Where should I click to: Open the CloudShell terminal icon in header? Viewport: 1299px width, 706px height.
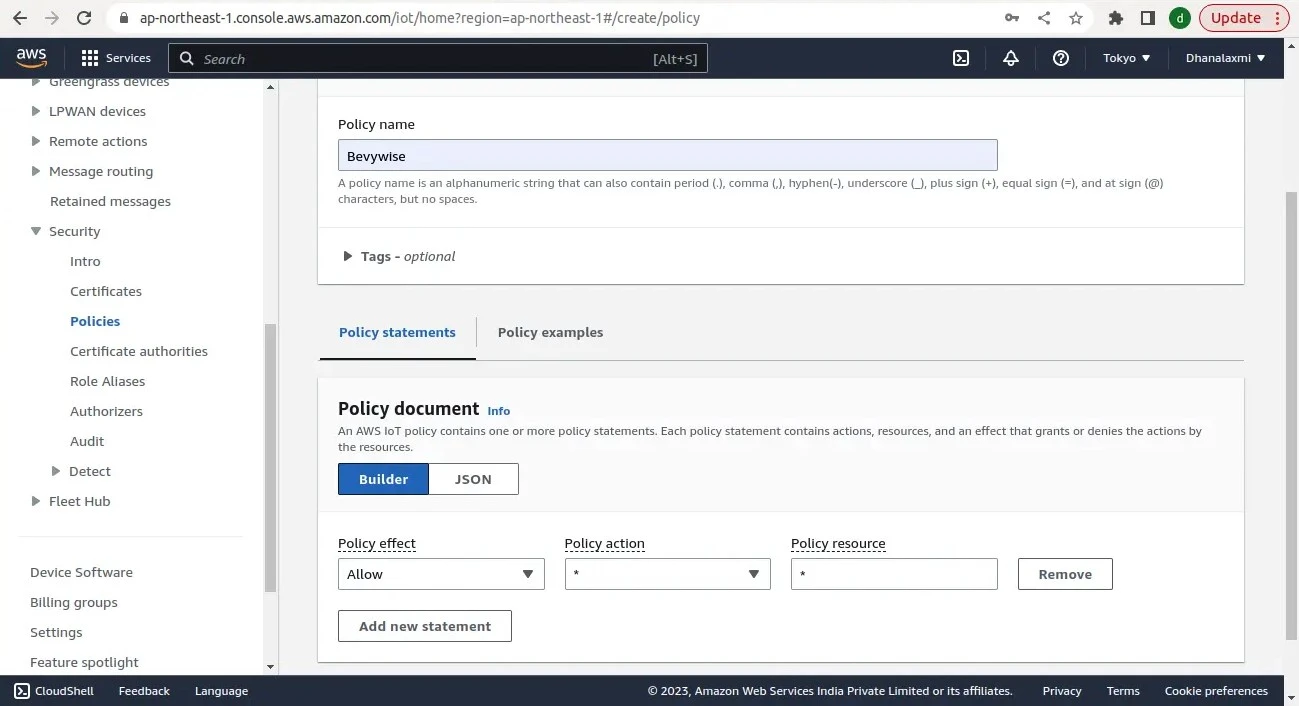(961, 58)
